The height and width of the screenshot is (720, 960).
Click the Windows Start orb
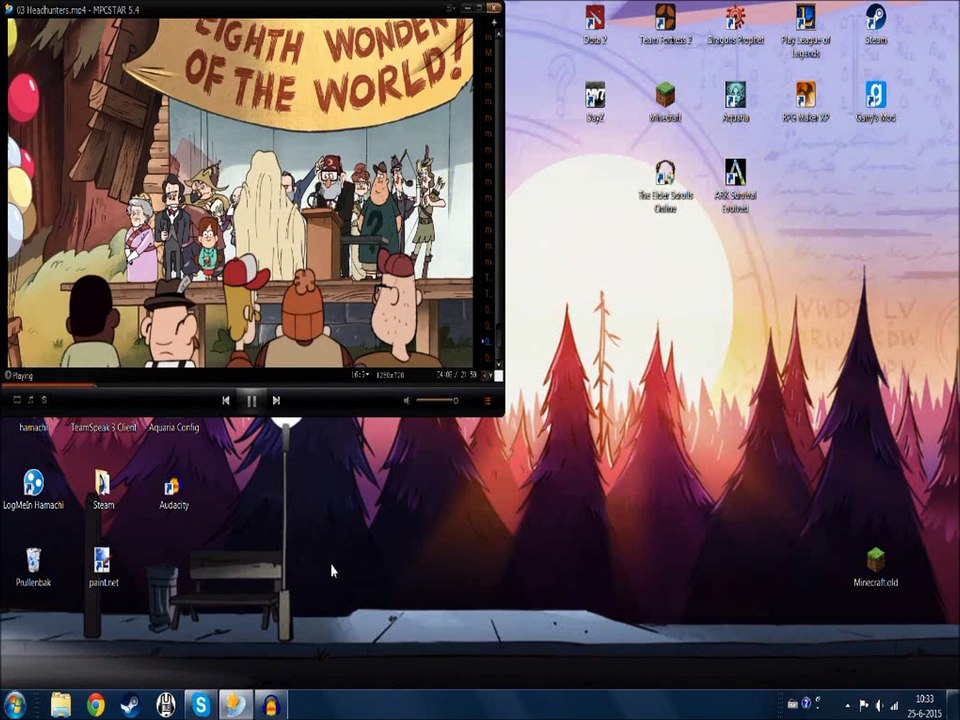click(15, 705)
